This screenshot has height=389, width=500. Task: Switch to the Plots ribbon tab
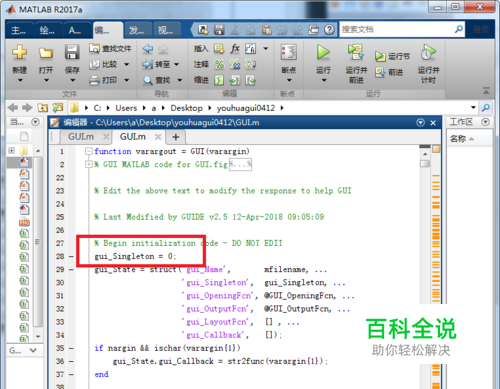47,30
